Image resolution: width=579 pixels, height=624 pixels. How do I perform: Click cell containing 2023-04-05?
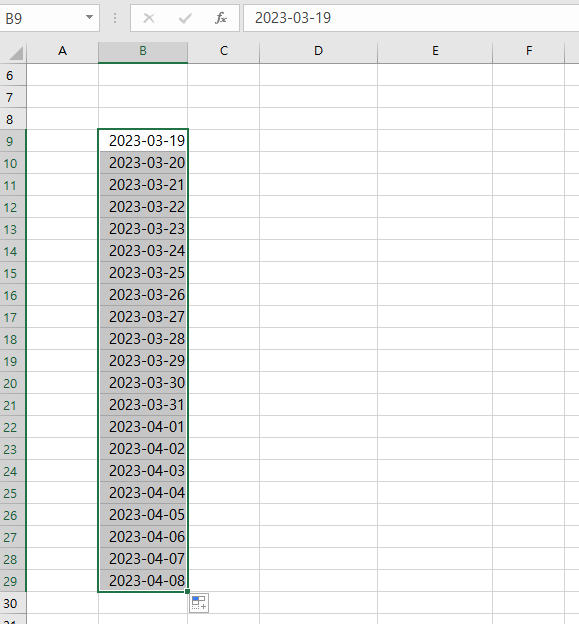pos(143,515)
